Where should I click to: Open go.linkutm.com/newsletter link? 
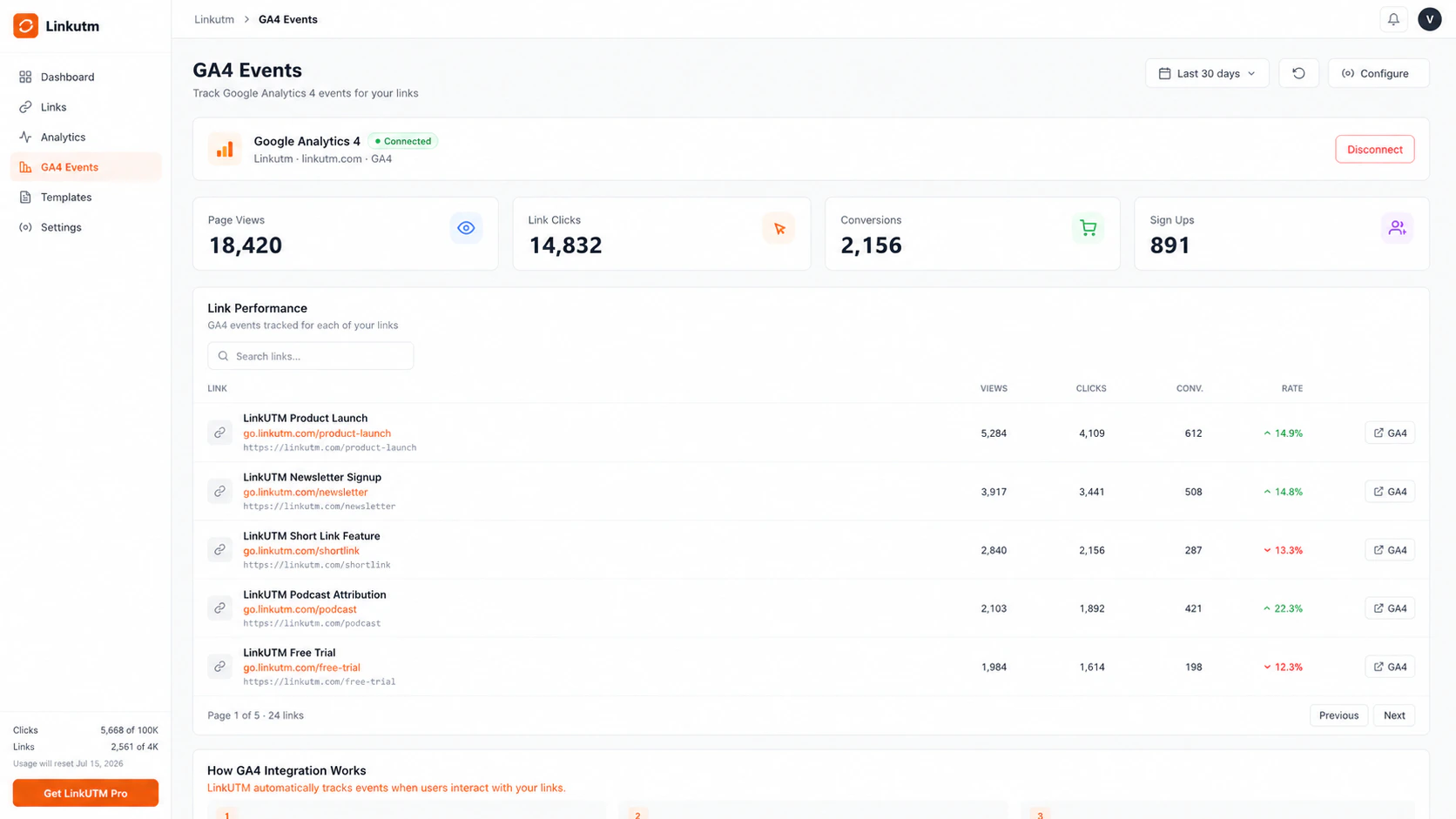[x=306, y=492]
